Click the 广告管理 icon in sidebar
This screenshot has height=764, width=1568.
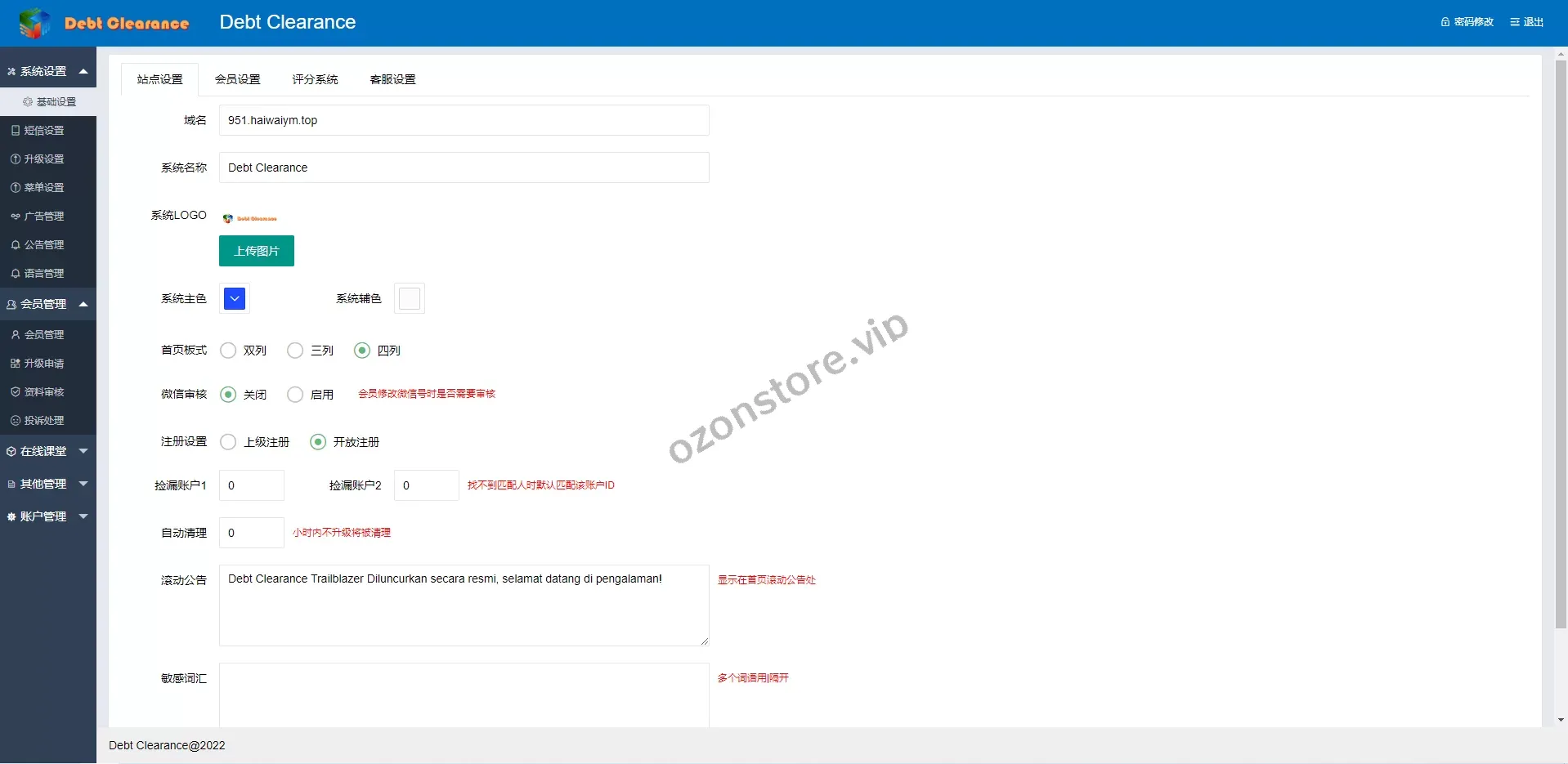point(16,217)
